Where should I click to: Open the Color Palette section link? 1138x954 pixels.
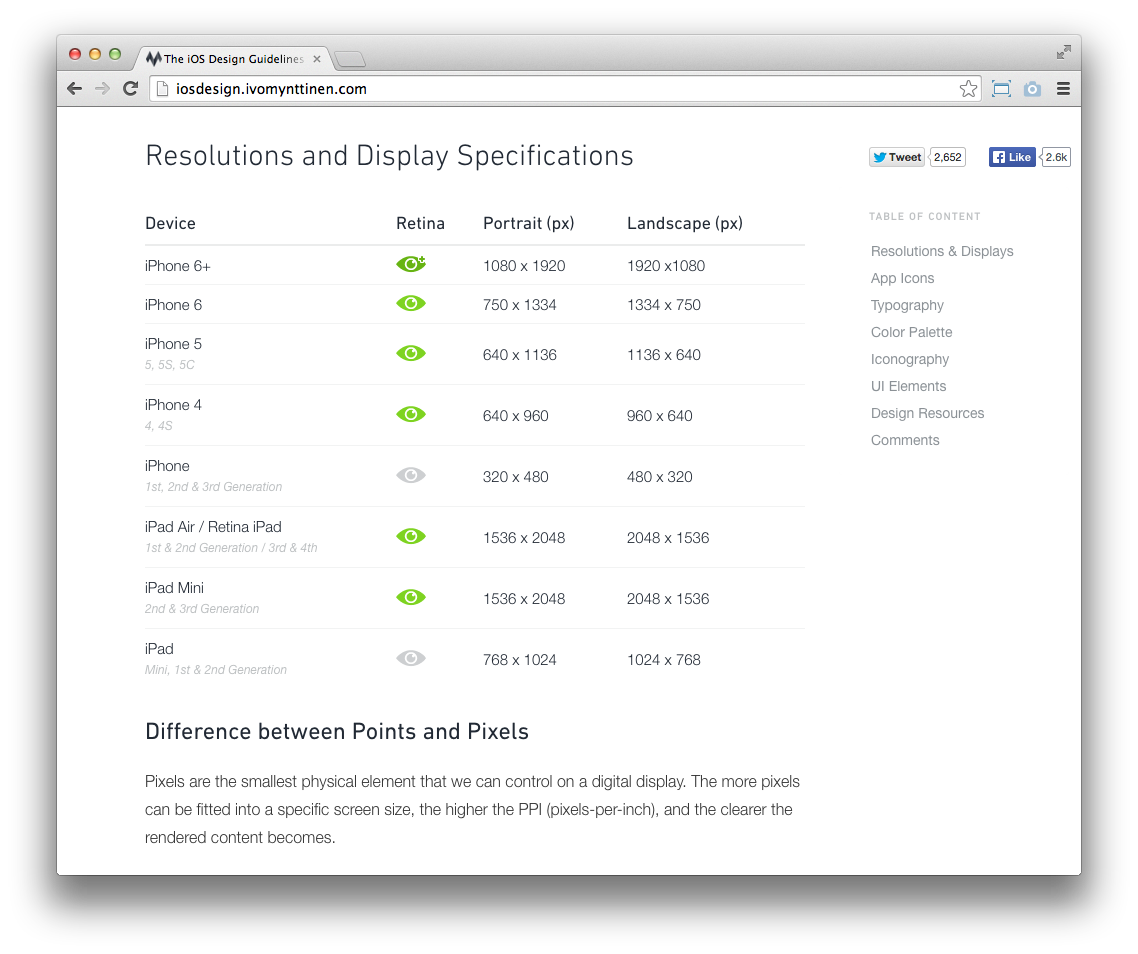(x=912, y=332)
